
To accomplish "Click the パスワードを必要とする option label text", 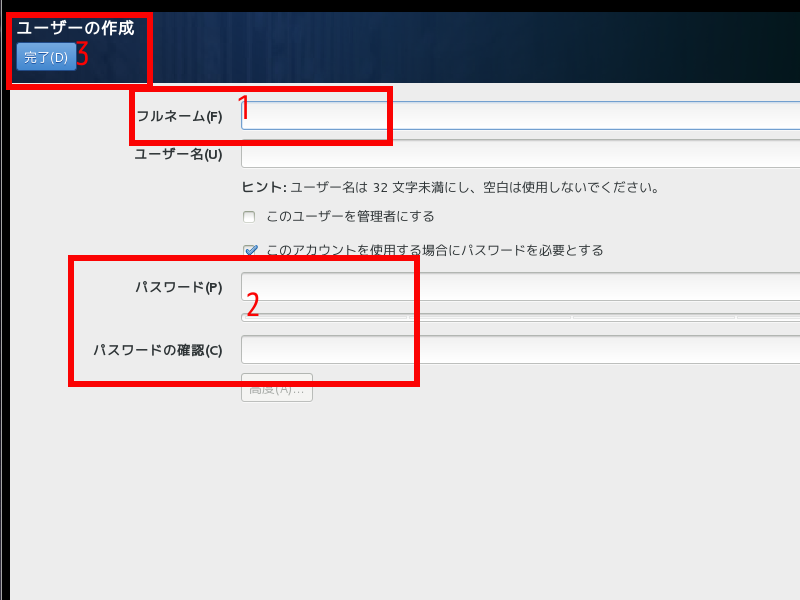I will click(435, 251).
